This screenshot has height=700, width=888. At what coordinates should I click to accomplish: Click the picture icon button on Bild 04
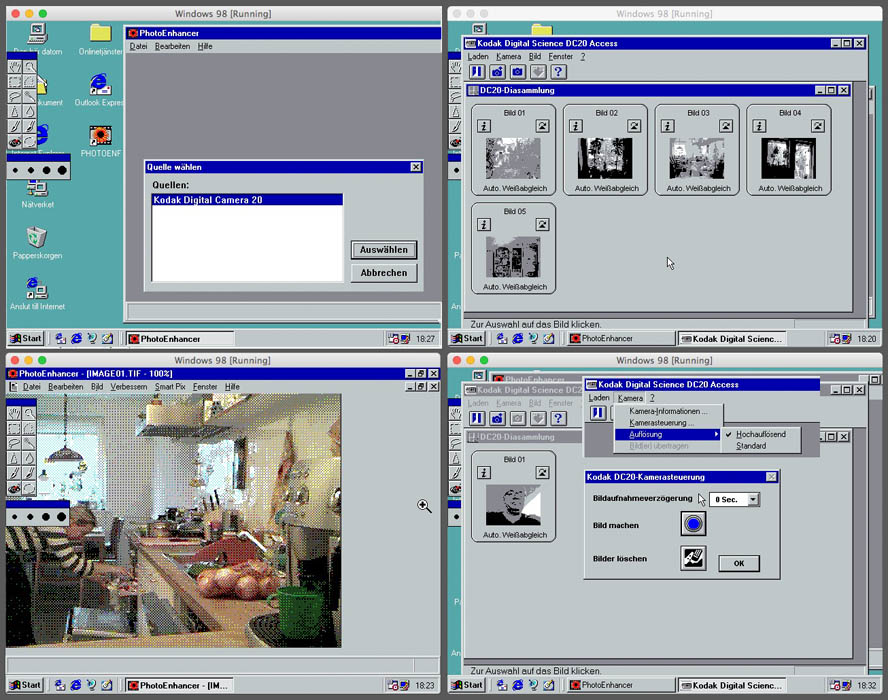tap(818, 126)
